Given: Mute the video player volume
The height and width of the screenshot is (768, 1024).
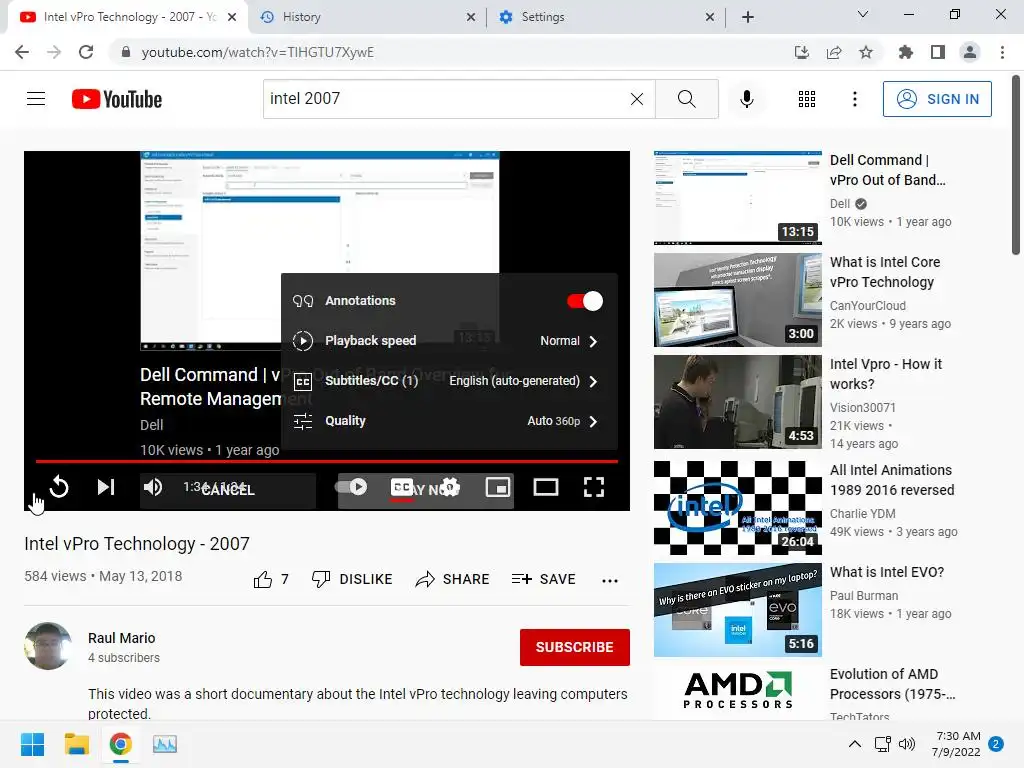Looking at the screenshot, I should pyautogui.click(x=153, y=487).
